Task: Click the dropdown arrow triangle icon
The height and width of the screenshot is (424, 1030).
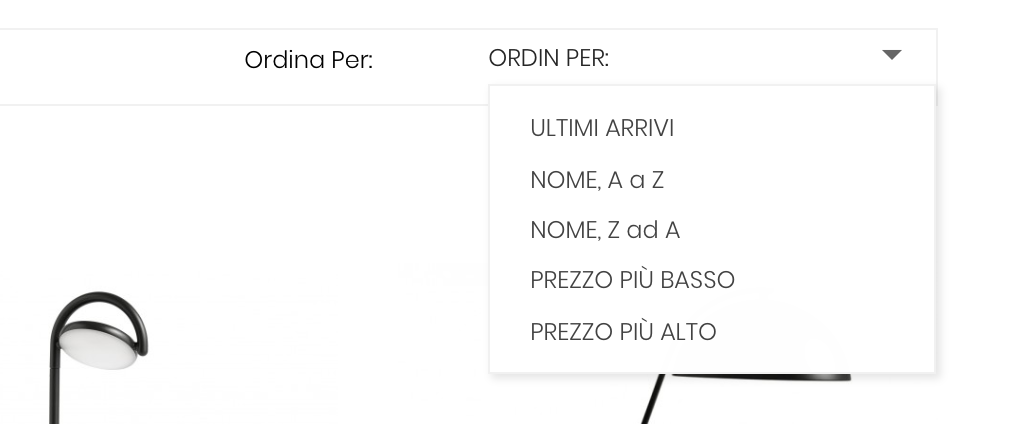Action: pyautogui.click(x=892, y=55)
